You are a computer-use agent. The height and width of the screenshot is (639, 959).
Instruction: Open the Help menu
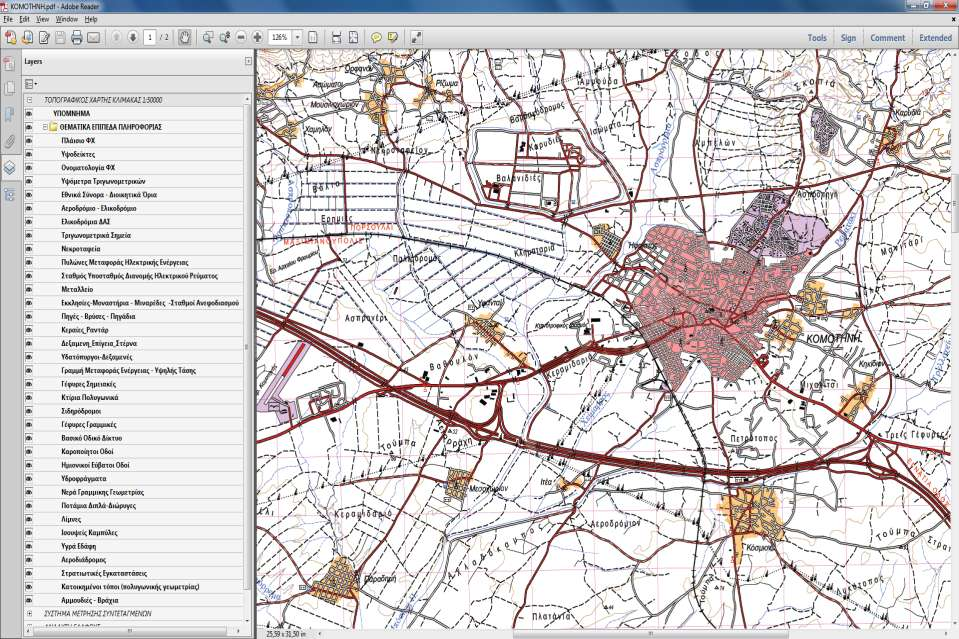point(91,20)
